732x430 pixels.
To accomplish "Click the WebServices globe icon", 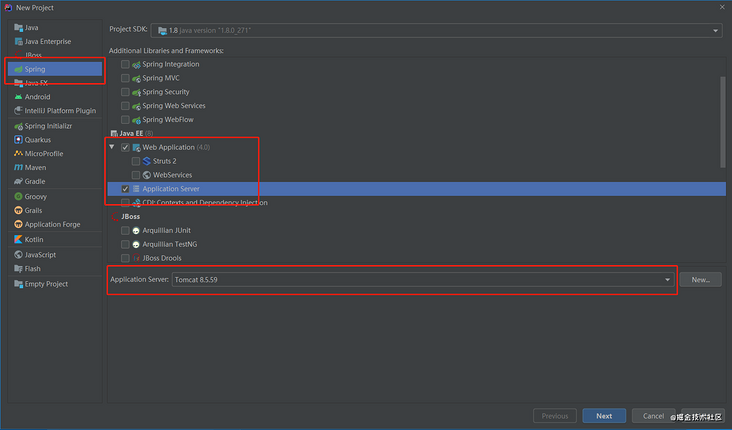I will click(x=147, y=175).
